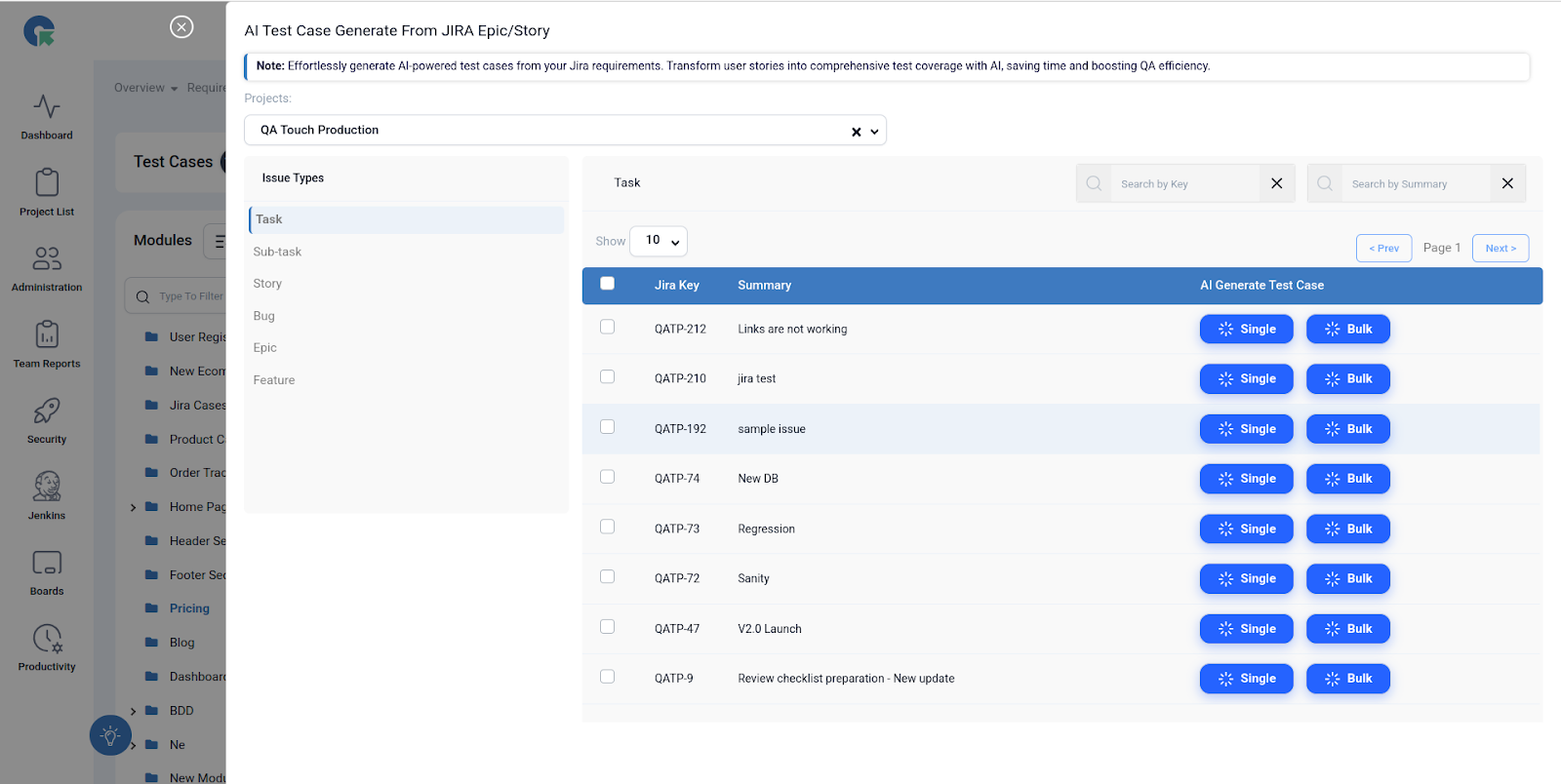Open Boards in sidebar

click(x=47, y=573)
